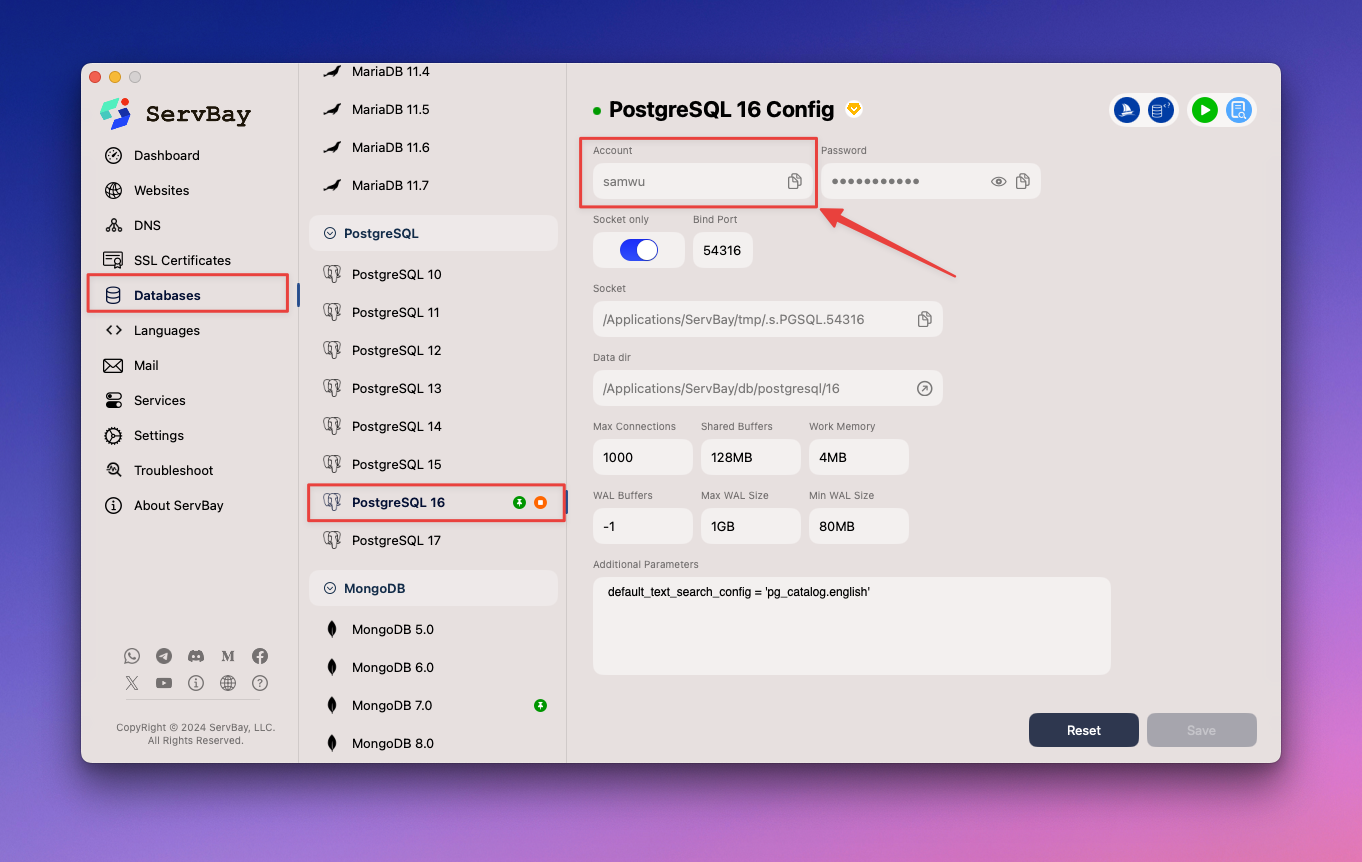Click the green play/start service button

click(x=1205, y=110)
